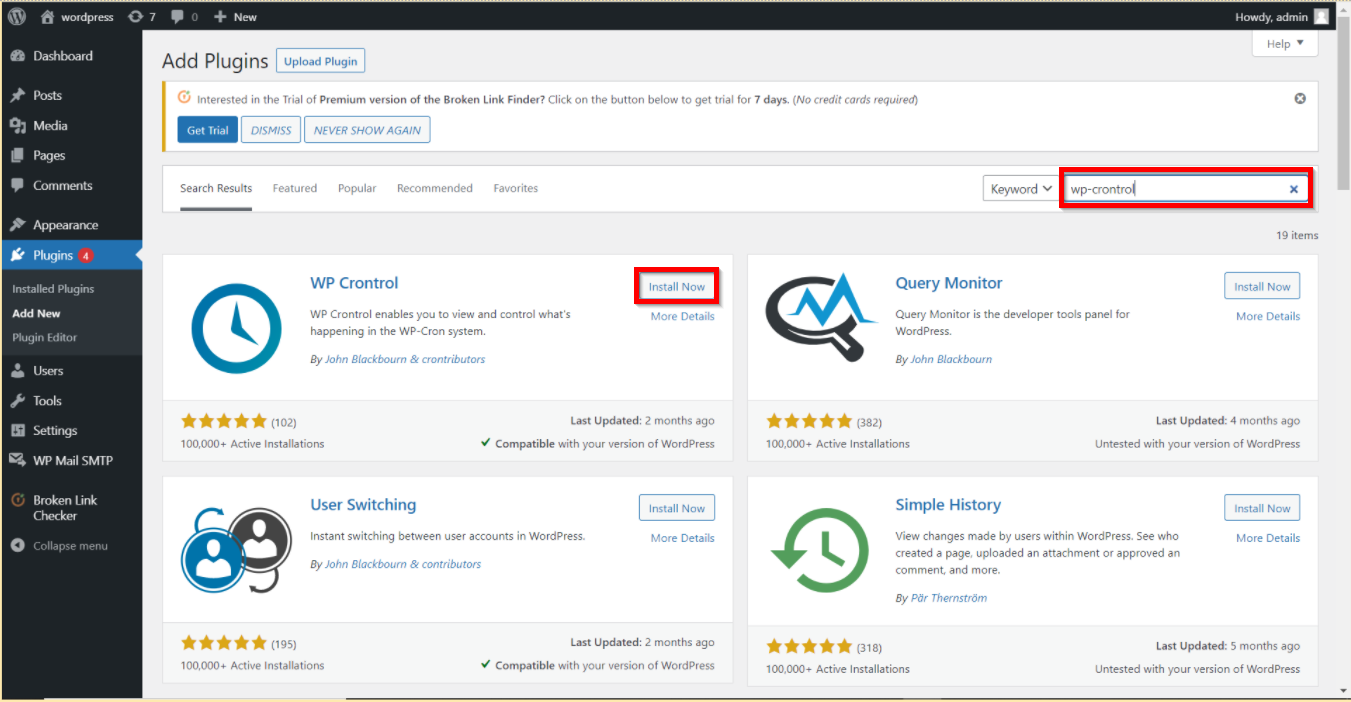Open the Media library menu

[71, 125]
